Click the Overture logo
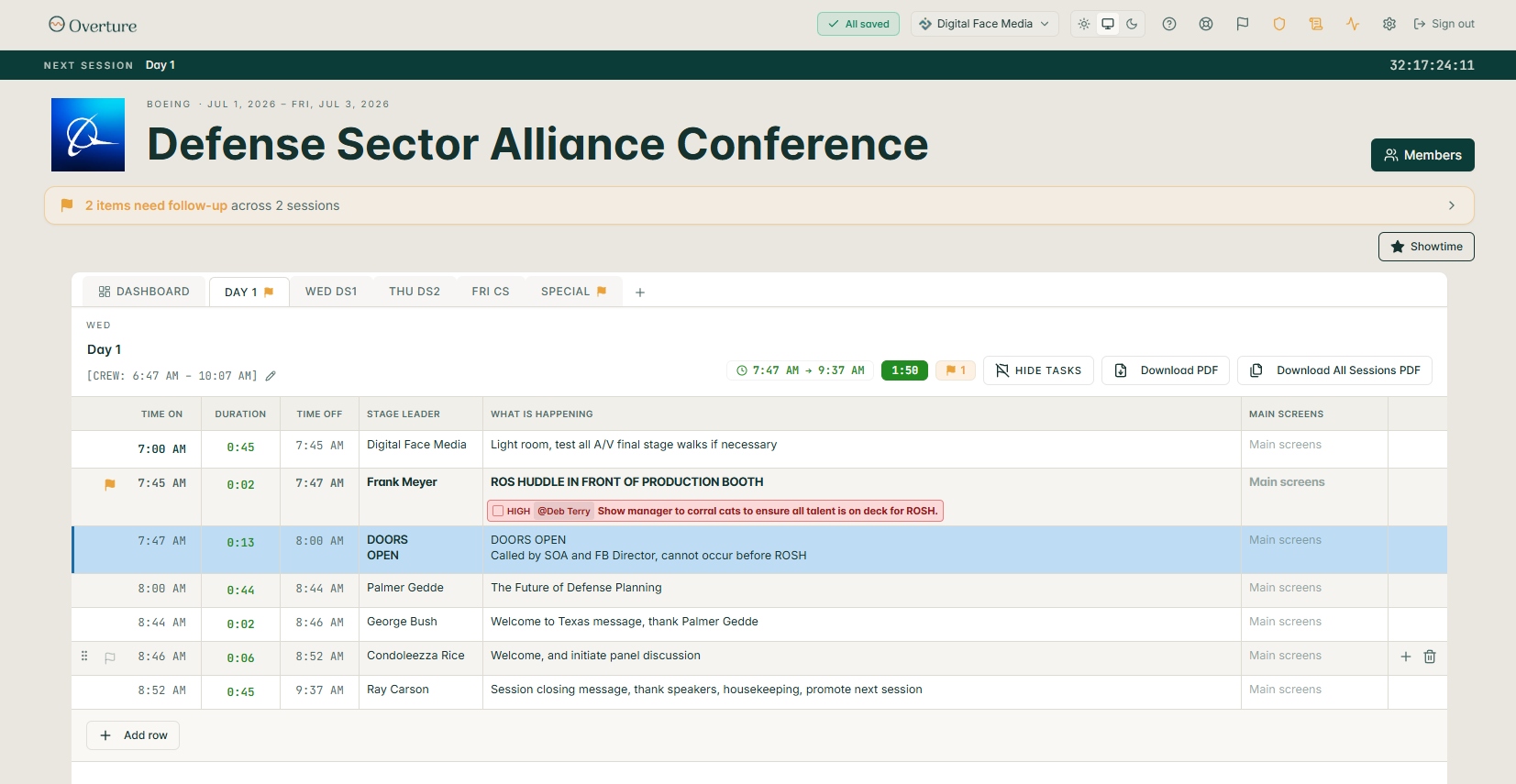The image size is (1516, 784). [x=93, y=25]
